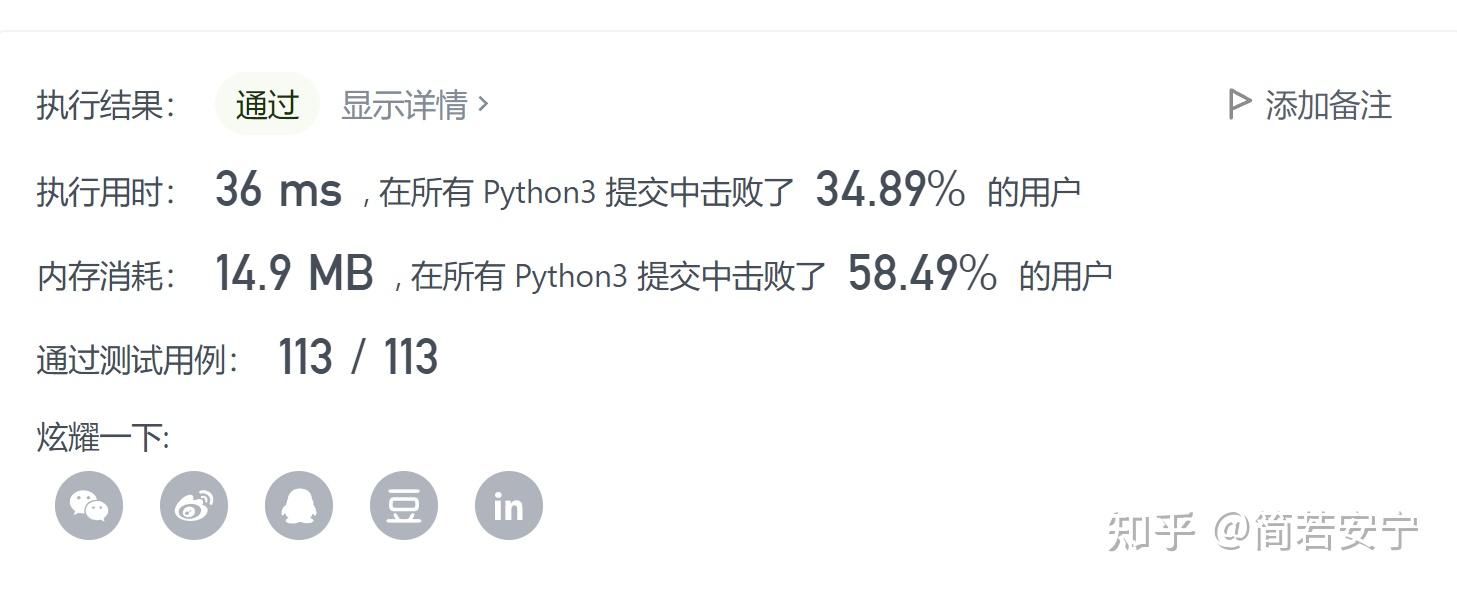
Task: Click the 执行用时 label
Action: point(106,191)
